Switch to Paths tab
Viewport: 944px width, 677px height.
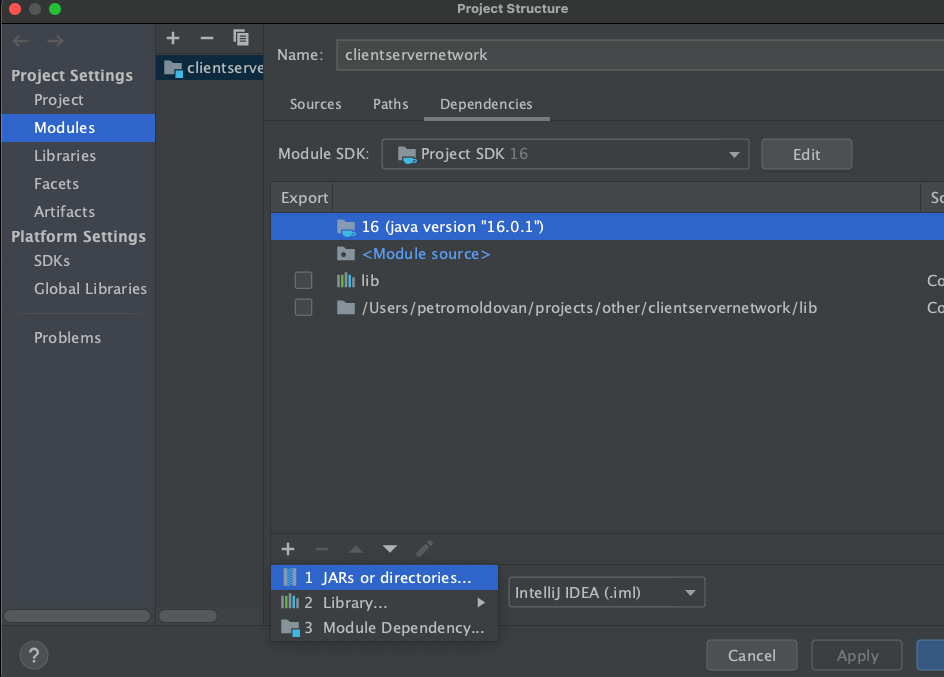(391, 104)
